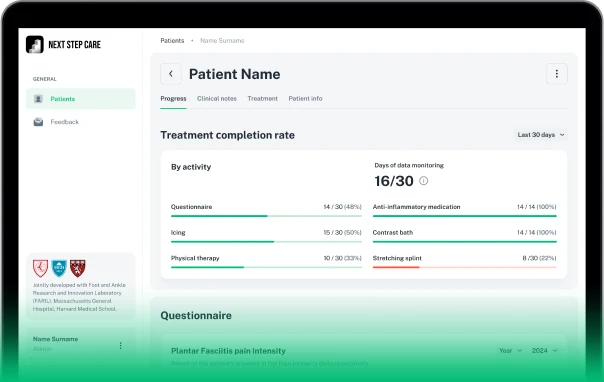Image resolution: width=604 pixels, height=382 pixels.
Task: Click the Patients person icon in sidebar
Action: [38, 99]
